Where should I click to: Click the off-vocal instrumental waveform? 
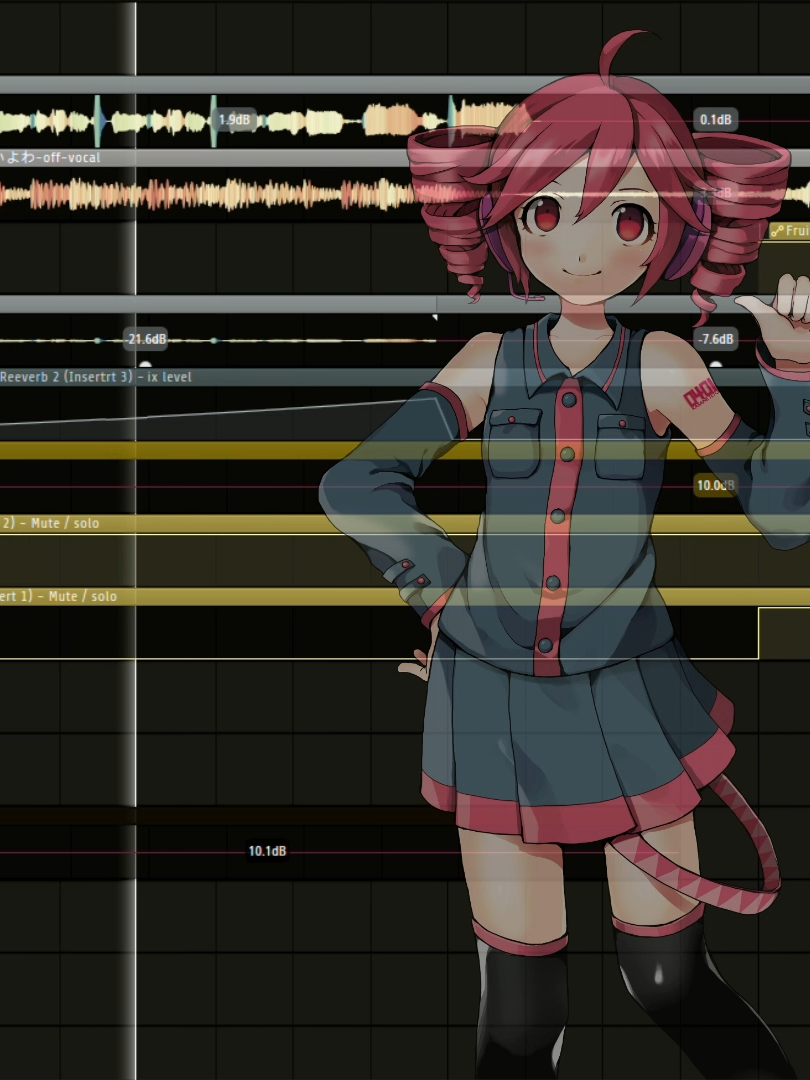click(x=207, y=194)
